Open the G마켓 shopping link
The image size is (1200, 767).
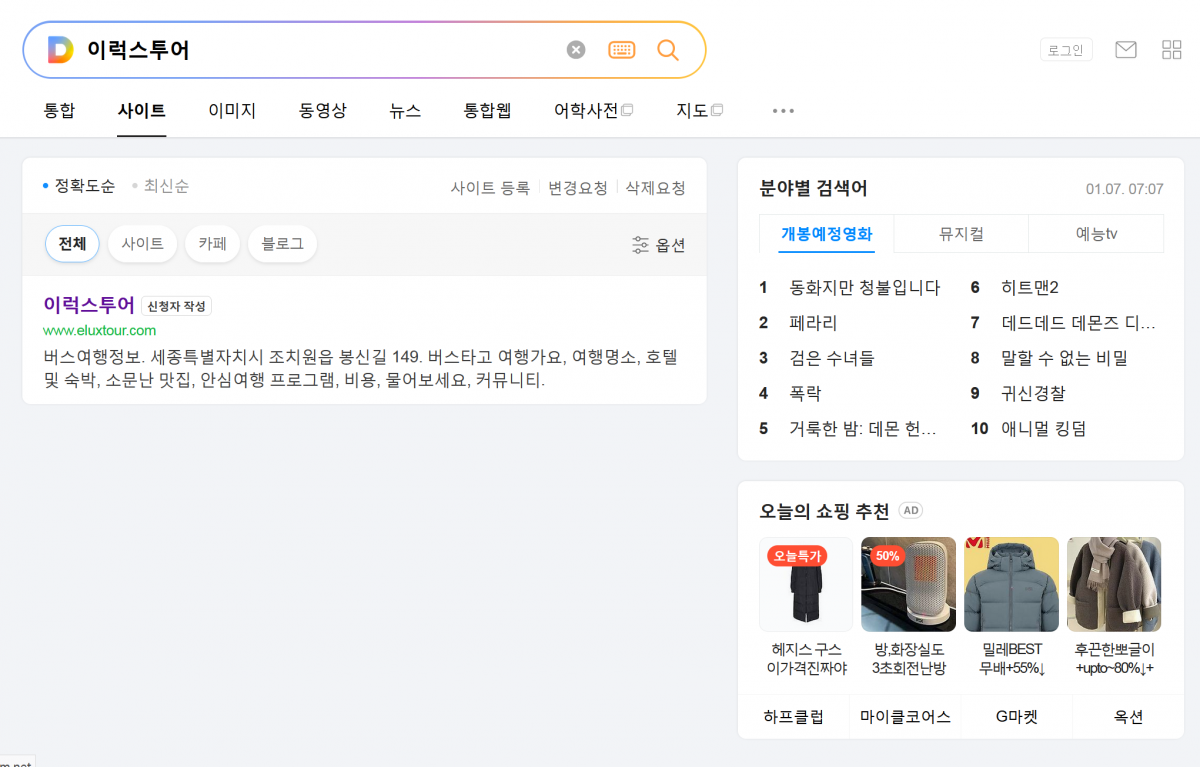click(1017, 717)
